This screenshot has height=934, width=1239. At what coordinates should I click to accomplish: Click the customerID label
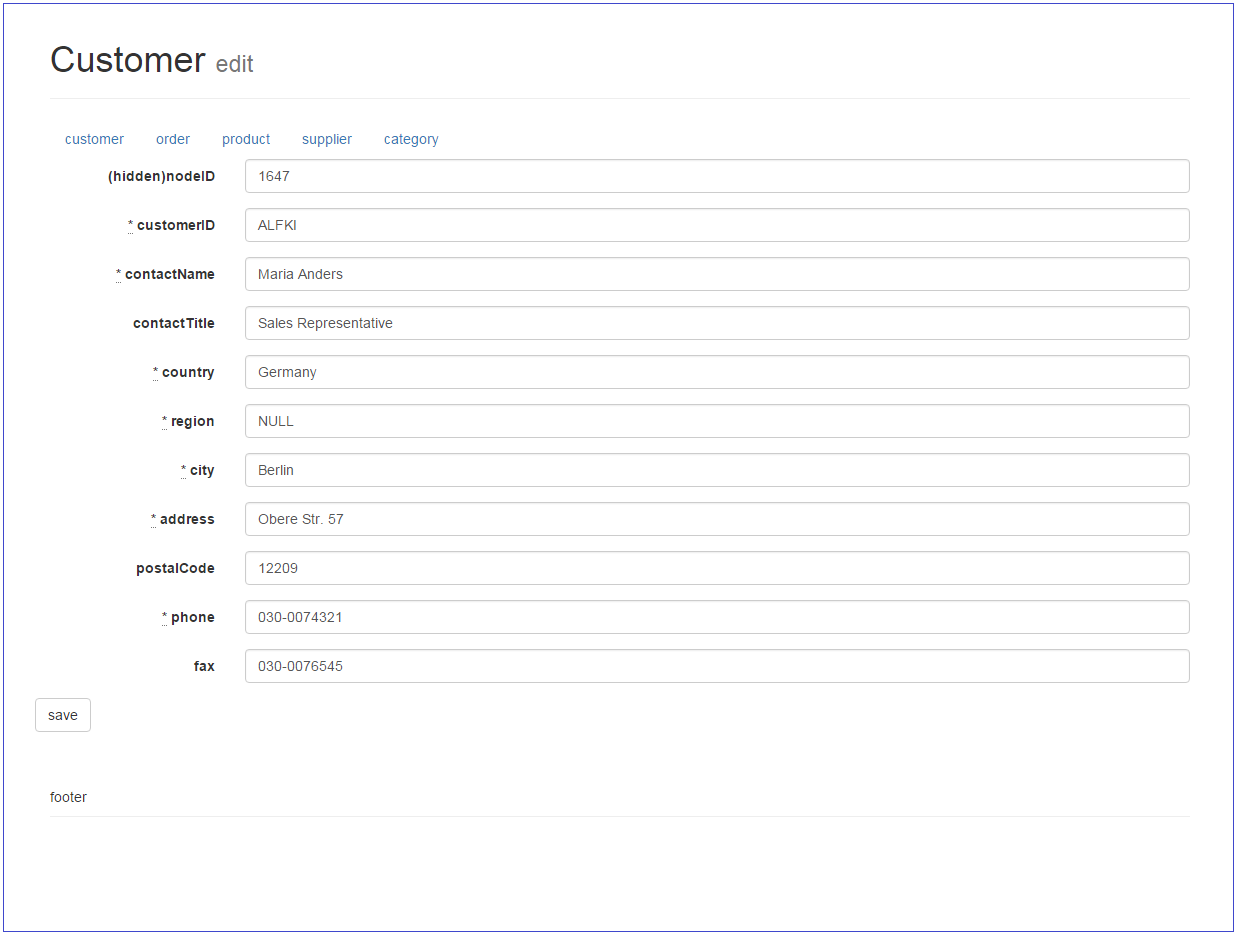click(171, 225)
